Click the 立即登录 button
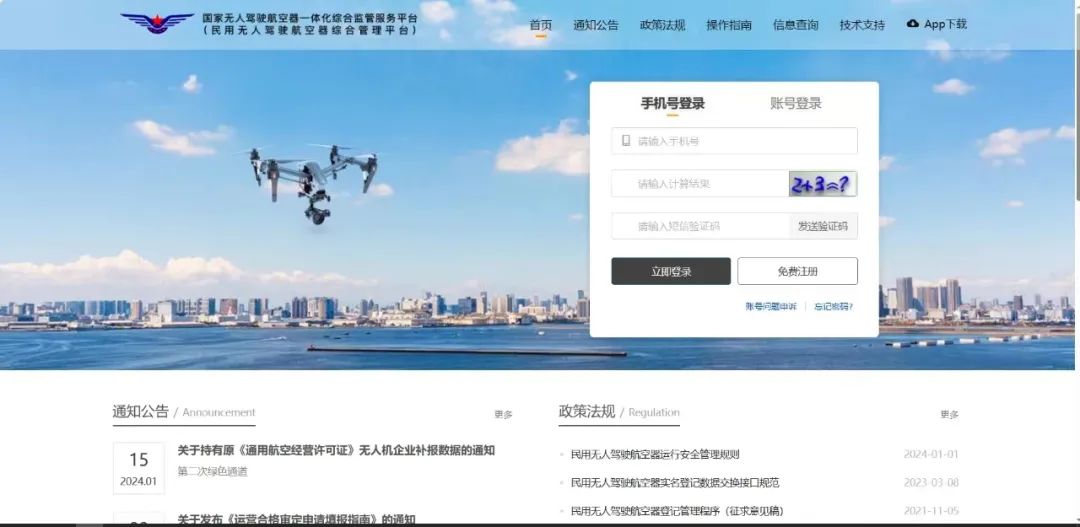This screenshot has width=1080, height=527. tap(671, 271)
